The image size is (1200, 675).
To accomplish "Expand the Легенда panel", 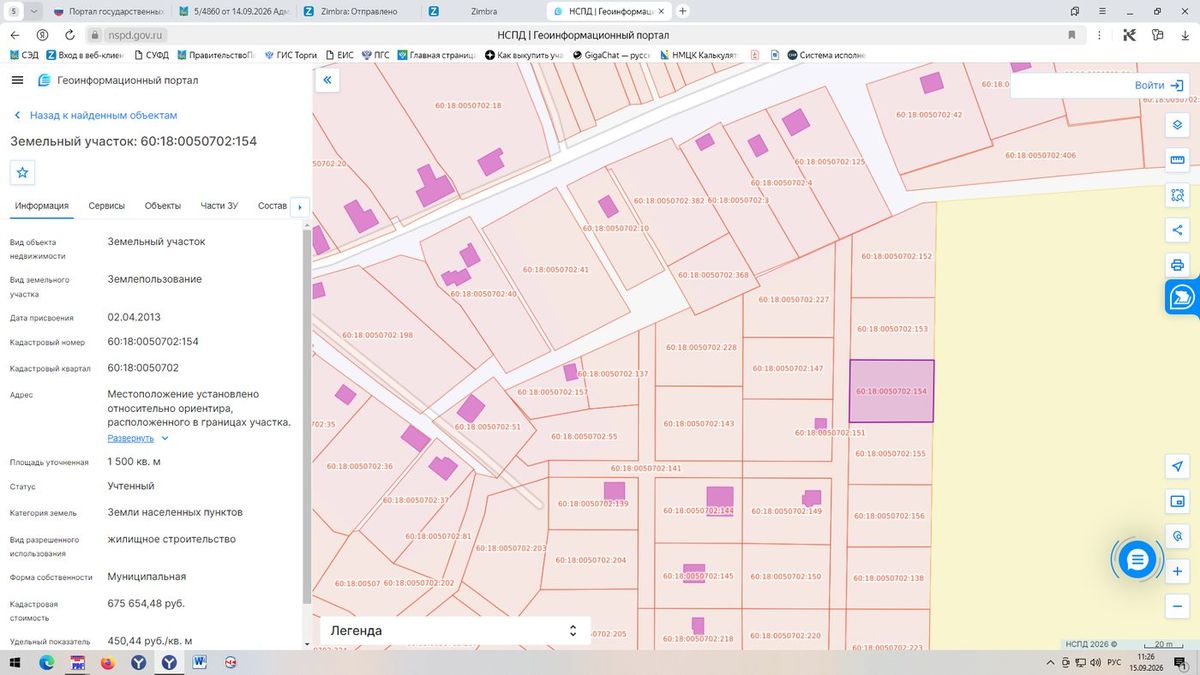I will point(454,631).
